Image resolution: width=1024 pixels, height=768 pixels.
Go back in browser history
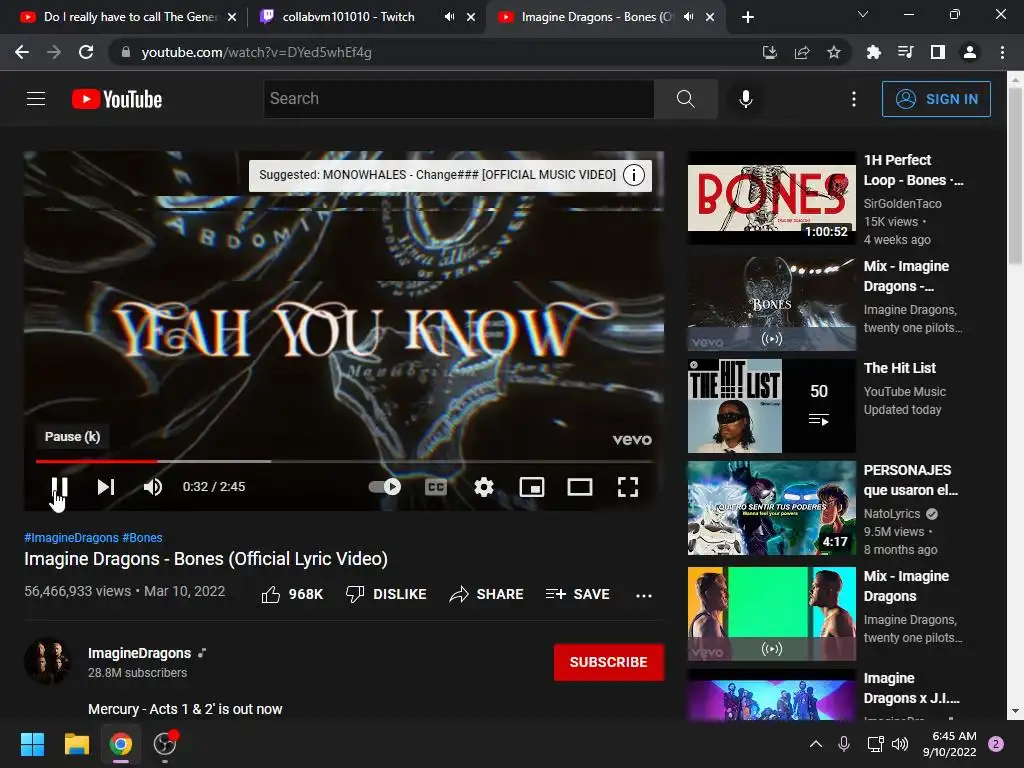click(22, 52)
